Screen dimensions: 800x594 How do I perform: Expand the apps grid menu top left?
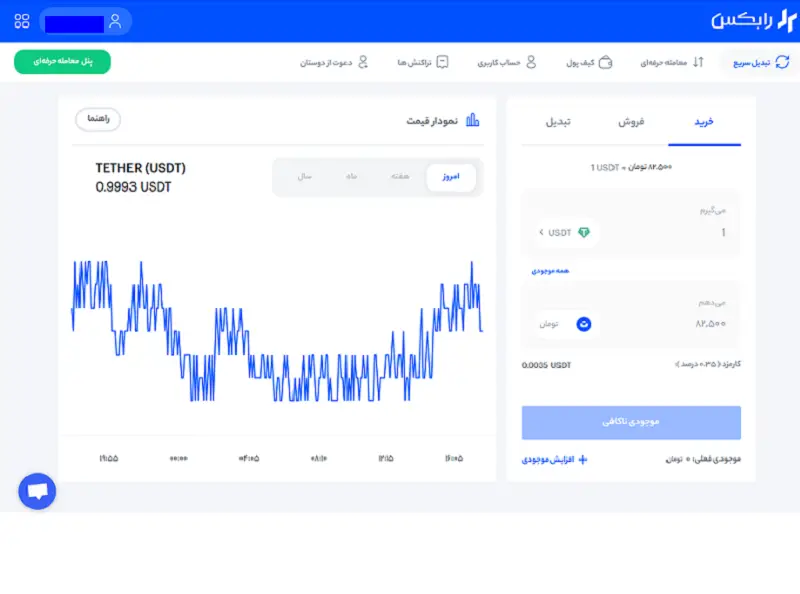point(22,20)
